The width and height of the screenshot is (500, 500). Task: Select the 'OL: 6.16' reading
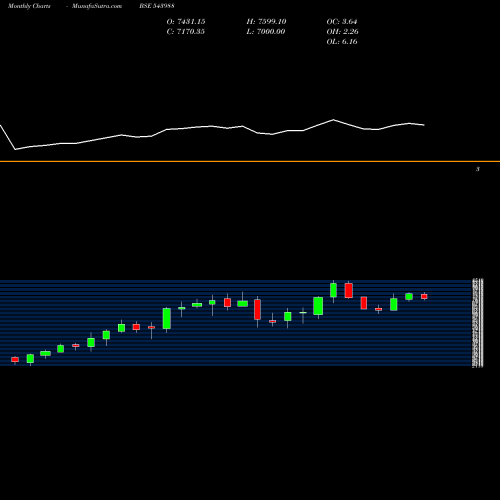[x=342, y=42]
